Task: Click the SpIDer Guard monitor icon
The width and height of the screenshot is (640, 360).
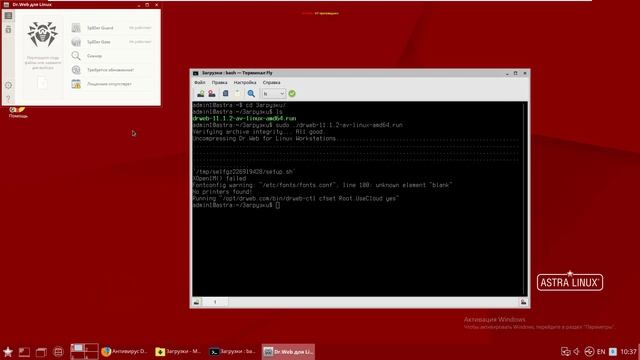Action: coord(76,28)
